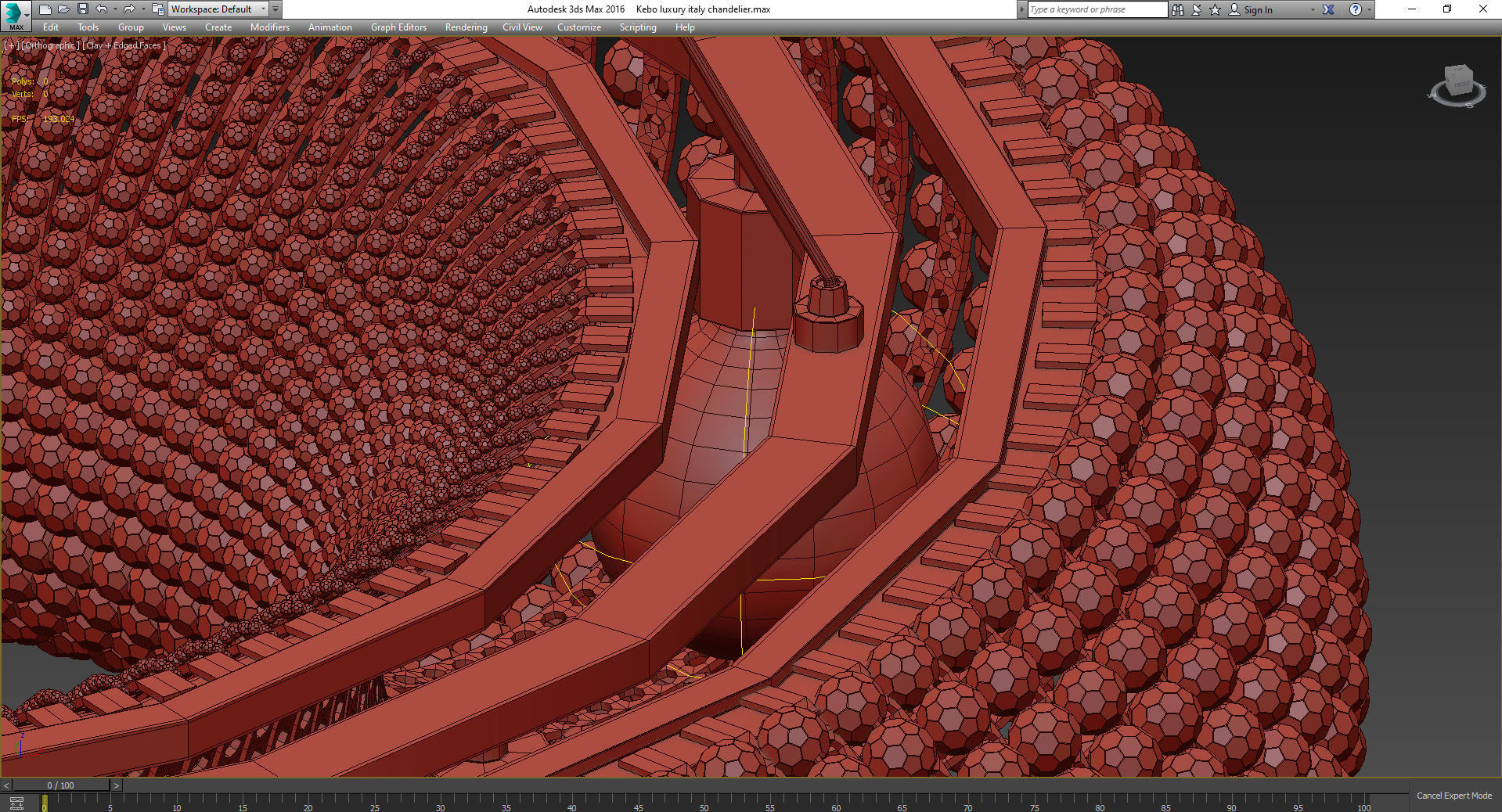Open the Civil View menu

point(522,27)
